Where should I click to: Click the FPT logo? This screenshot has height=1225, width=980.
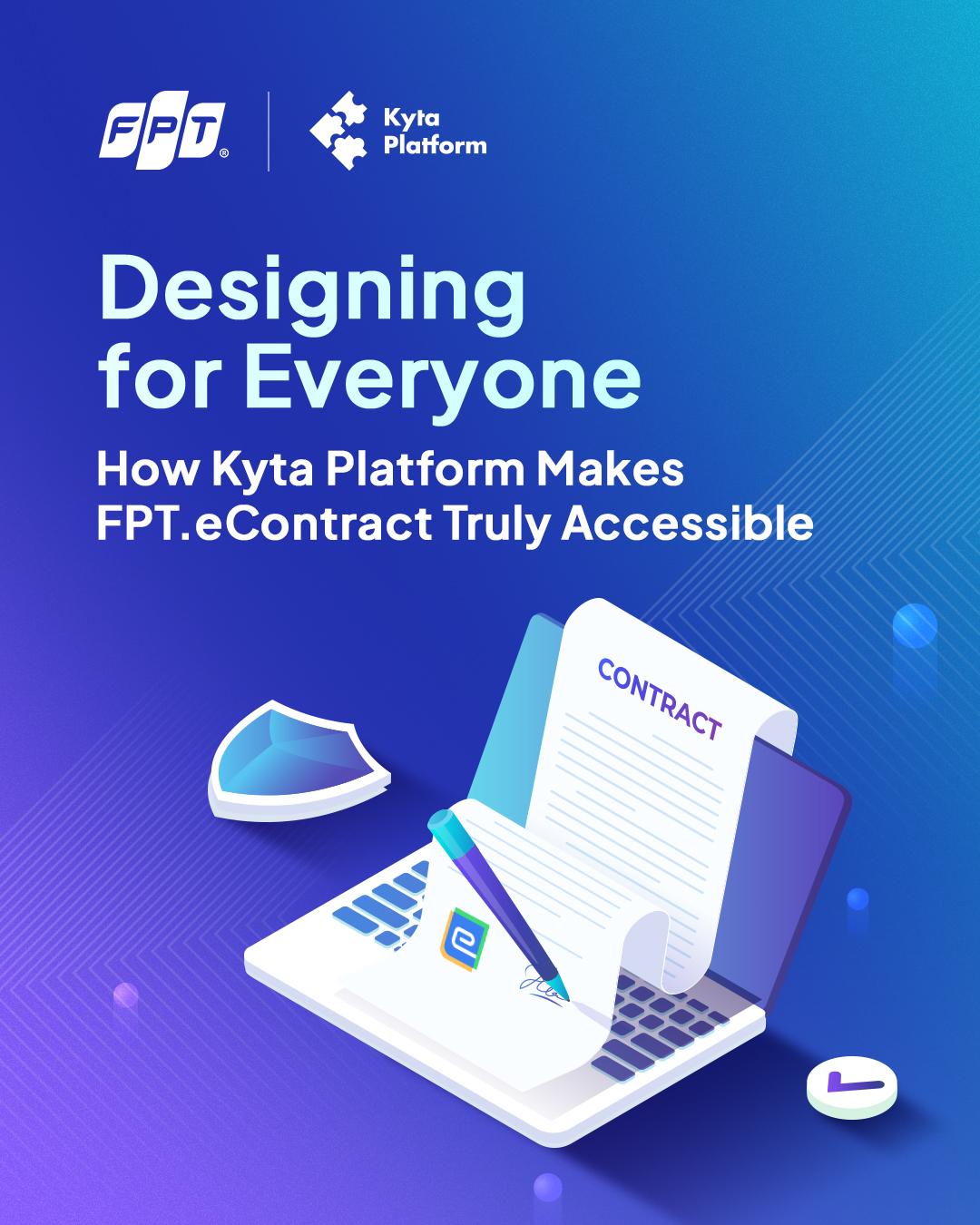163,132
